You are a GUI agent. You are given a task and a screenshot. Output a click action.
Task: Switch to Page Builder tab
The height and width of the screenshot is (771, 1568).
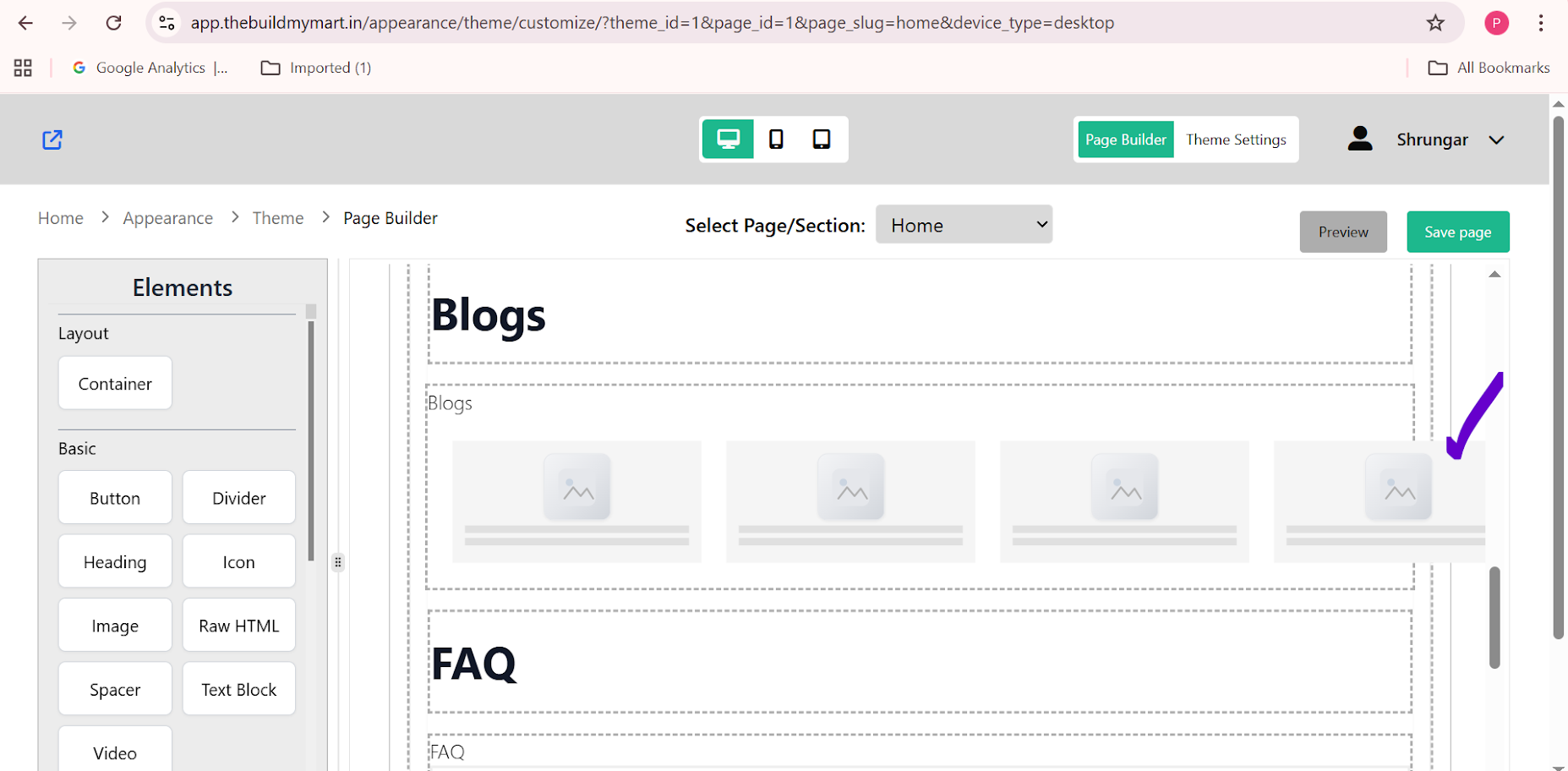(x=1125, y=139)
